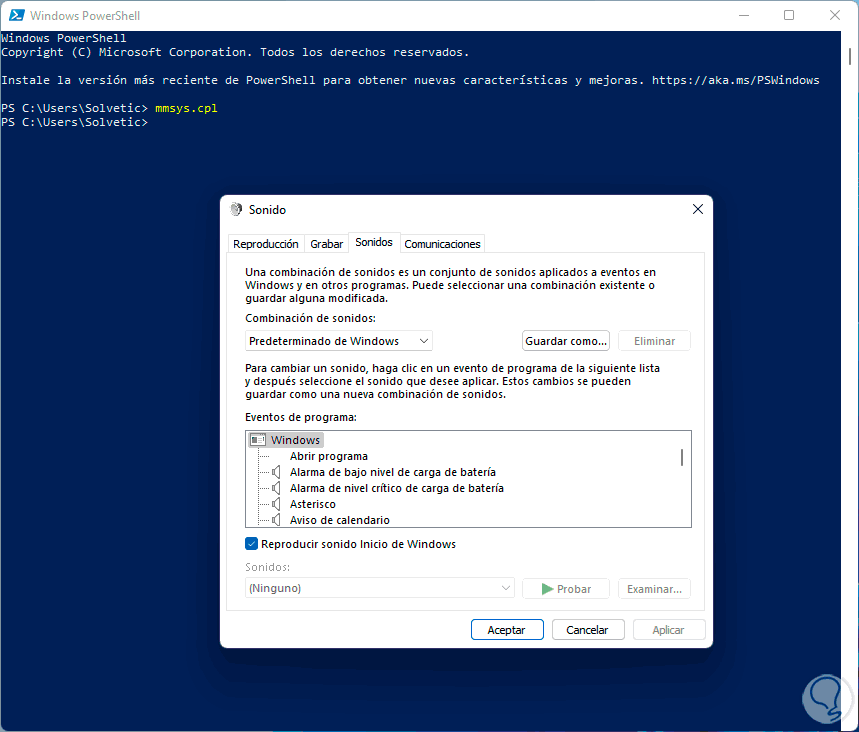The width and height of the screenshot is (859, 732).
Task: Maximize the Windows PowerShell window
Action: click(x=789, y=15)
